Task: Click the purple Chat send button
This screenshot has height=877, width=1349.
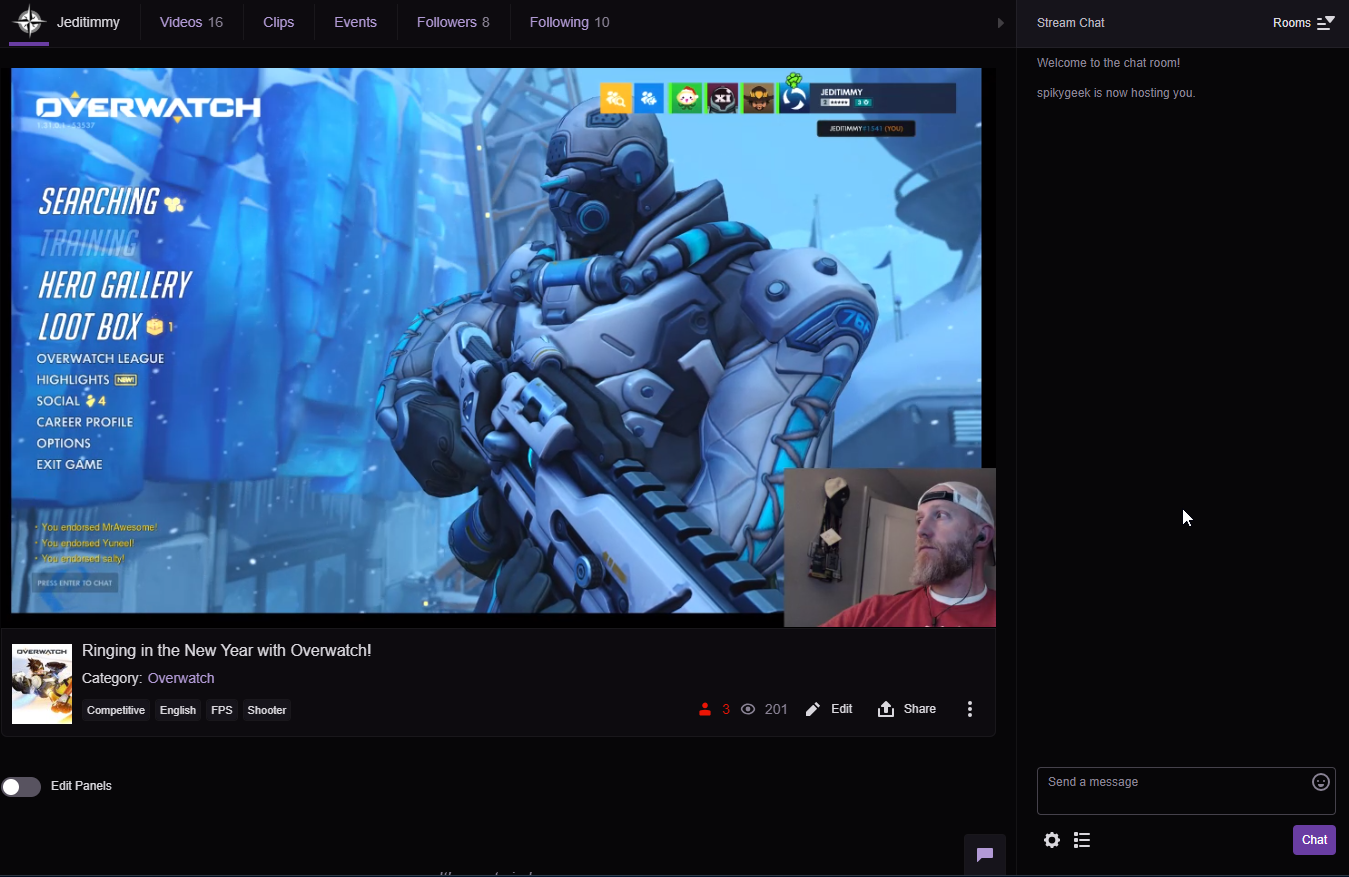Action: click(1314, 840)
